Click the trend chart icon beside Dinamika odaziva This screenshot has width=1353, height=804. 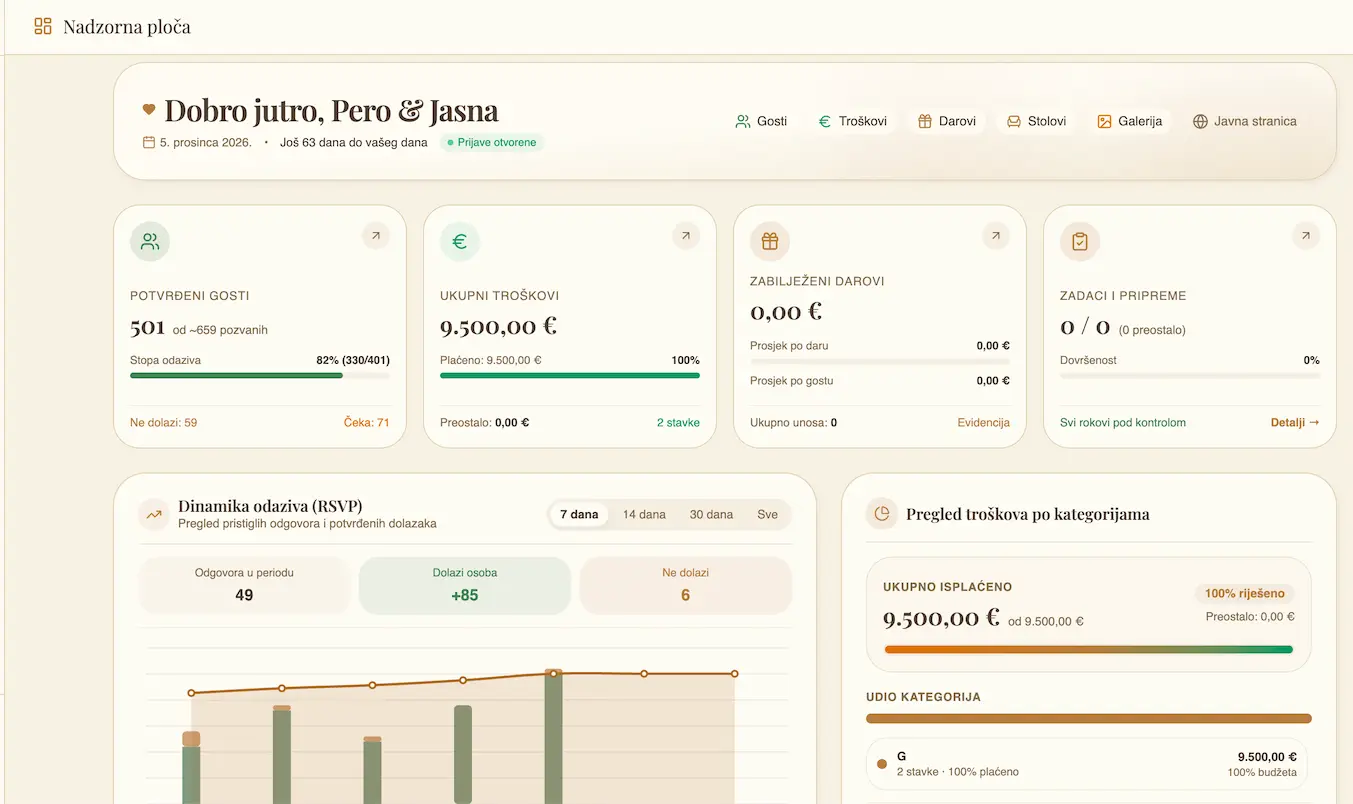coord(154,515)
